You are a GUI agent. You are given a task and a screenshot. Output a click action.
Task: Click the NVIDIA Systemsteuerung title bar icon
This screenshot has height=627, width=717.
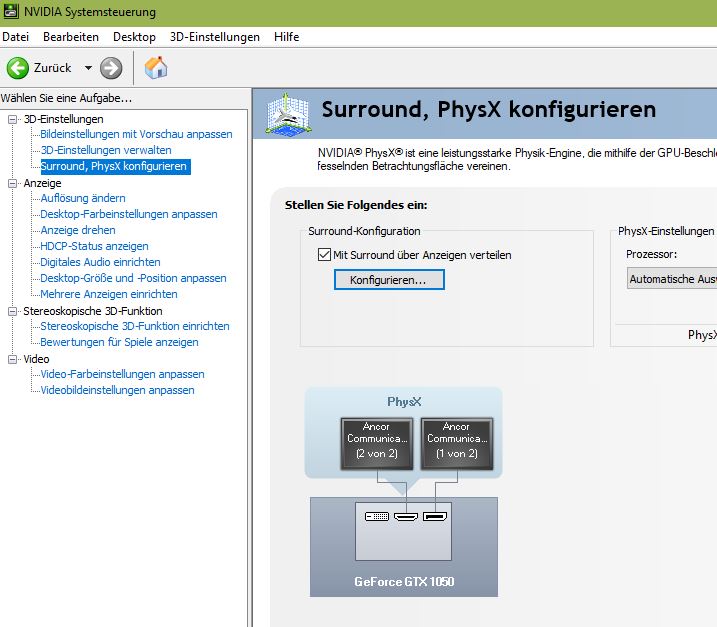coord(11,11)
